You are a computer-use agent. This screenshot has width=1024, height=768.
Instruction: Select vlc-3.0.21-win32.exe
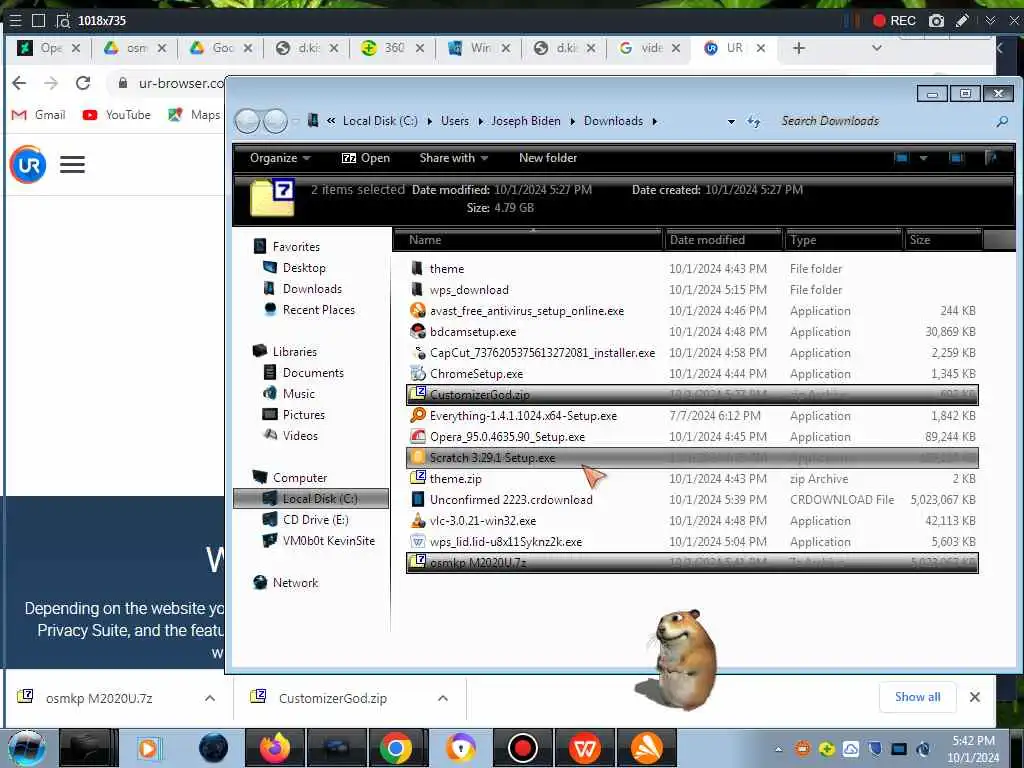pyautogui.click(x=483, y=520)
